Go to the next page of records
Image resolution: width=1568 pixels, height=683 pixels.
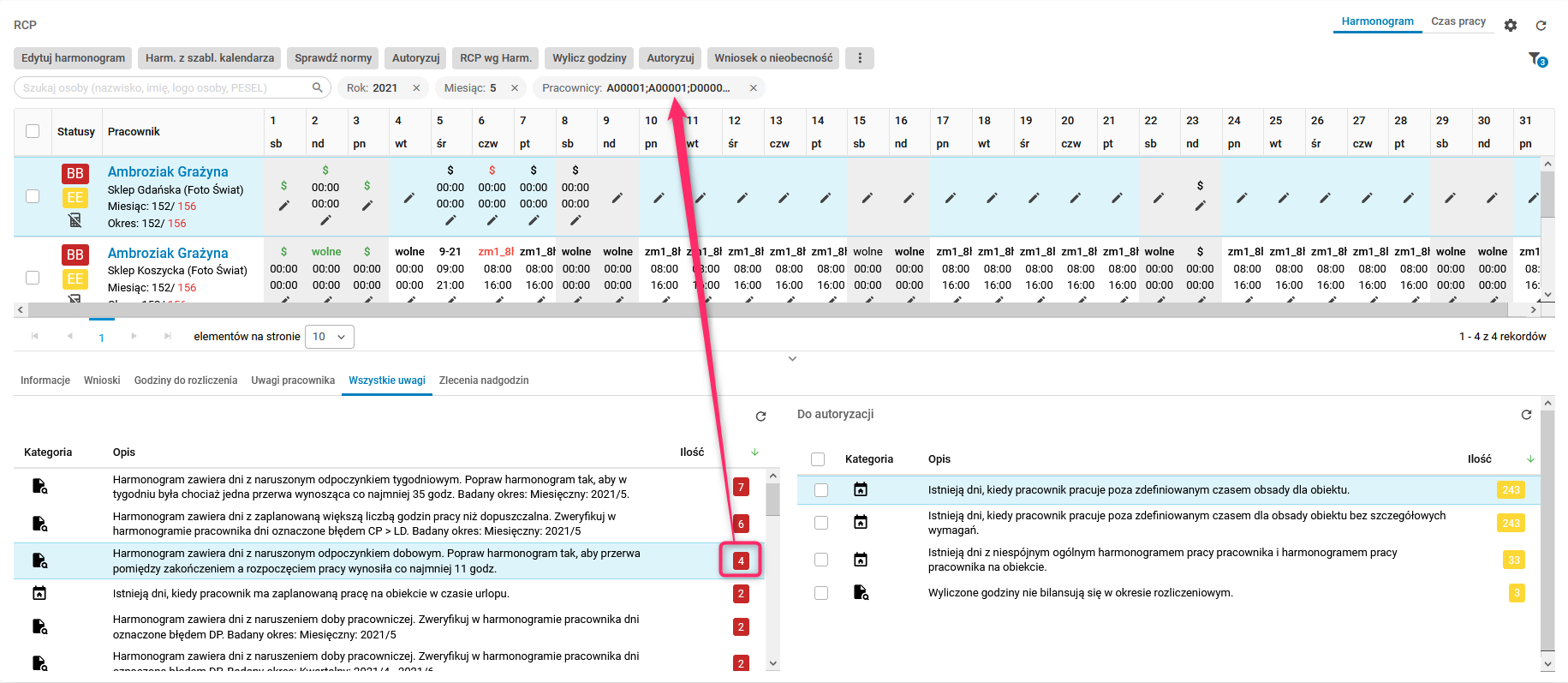click(x=134, y=336)
